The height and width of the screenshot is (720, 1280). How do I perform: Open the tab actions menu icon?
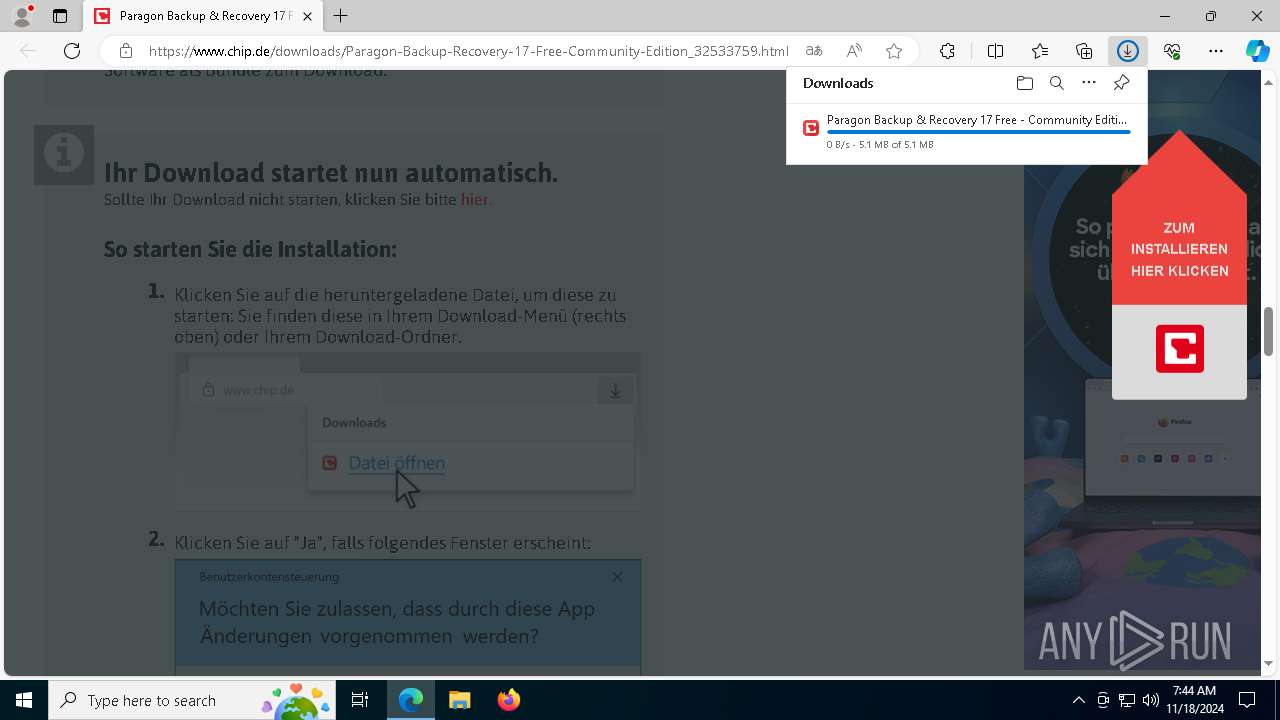pos(60,16)
